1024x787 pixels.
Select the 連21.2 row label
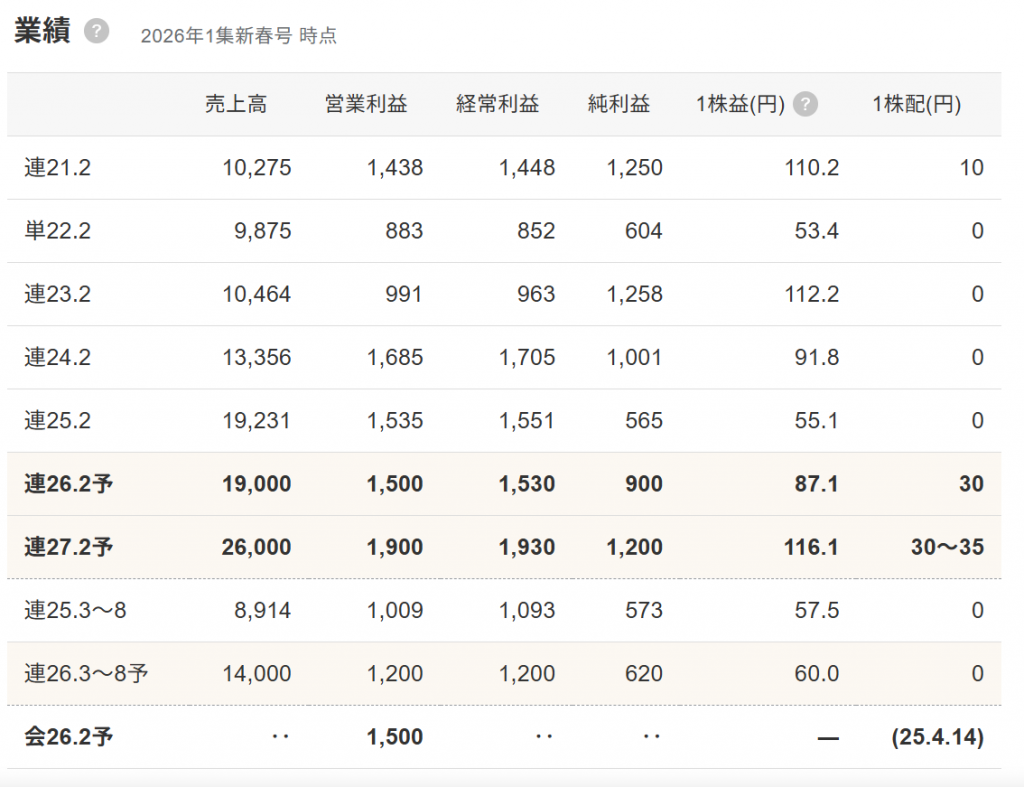[58, 168]
